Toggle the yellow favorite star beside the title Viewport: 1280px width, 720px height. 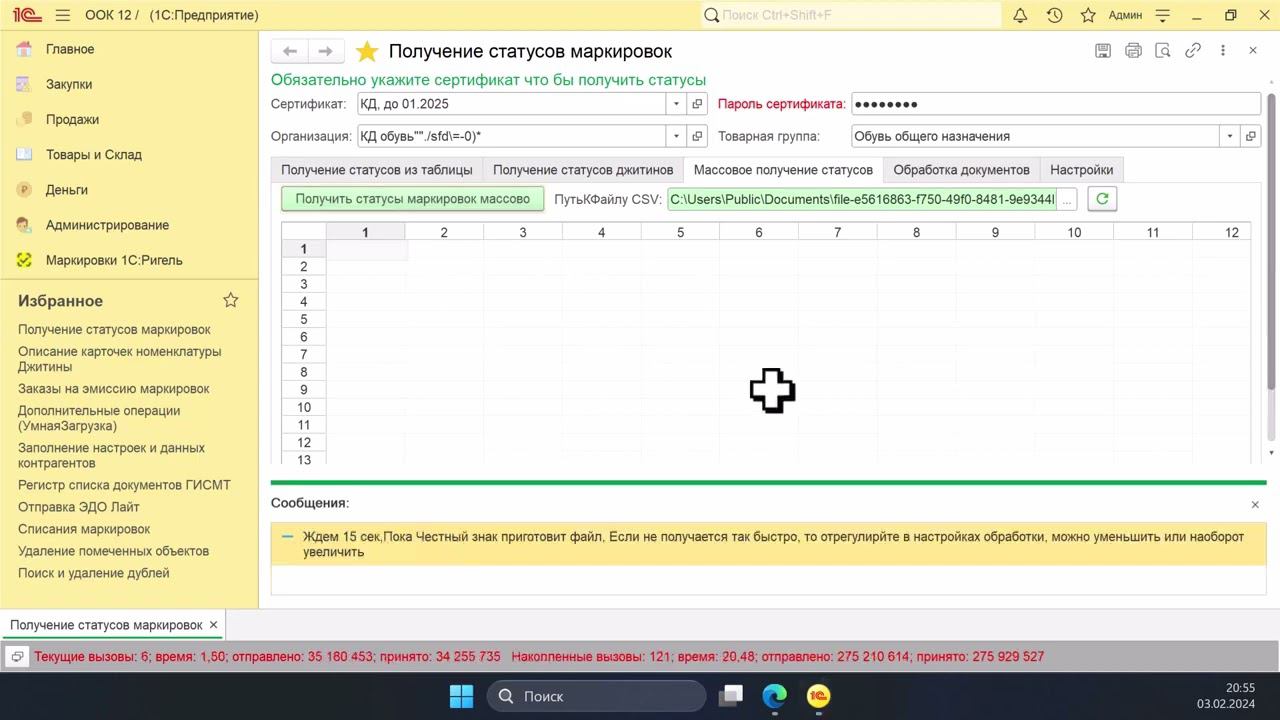coord(367,51)
